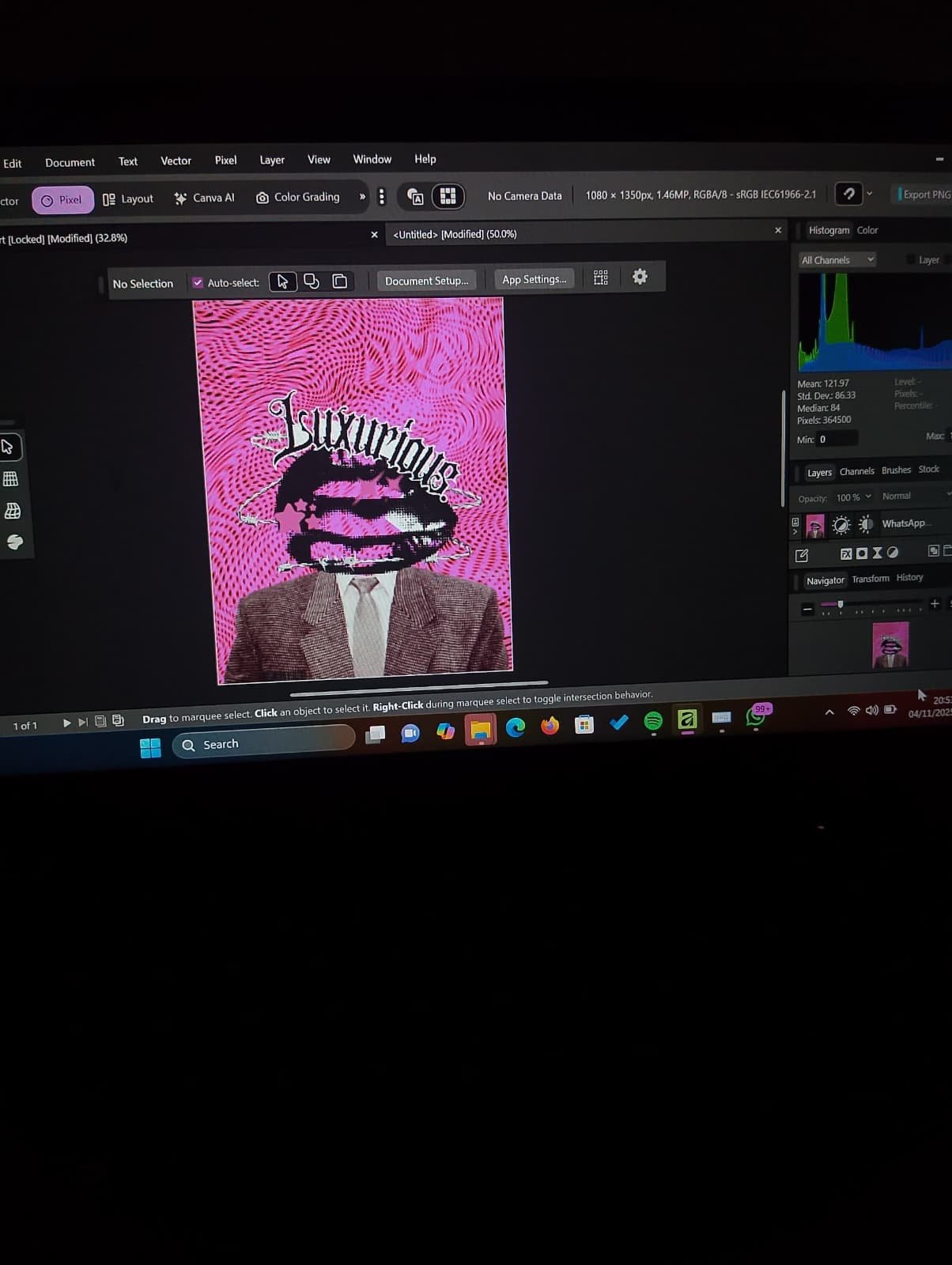Click the single page icon in status bar
Screen dimensions: 952x1265
[x=100, y=721]
